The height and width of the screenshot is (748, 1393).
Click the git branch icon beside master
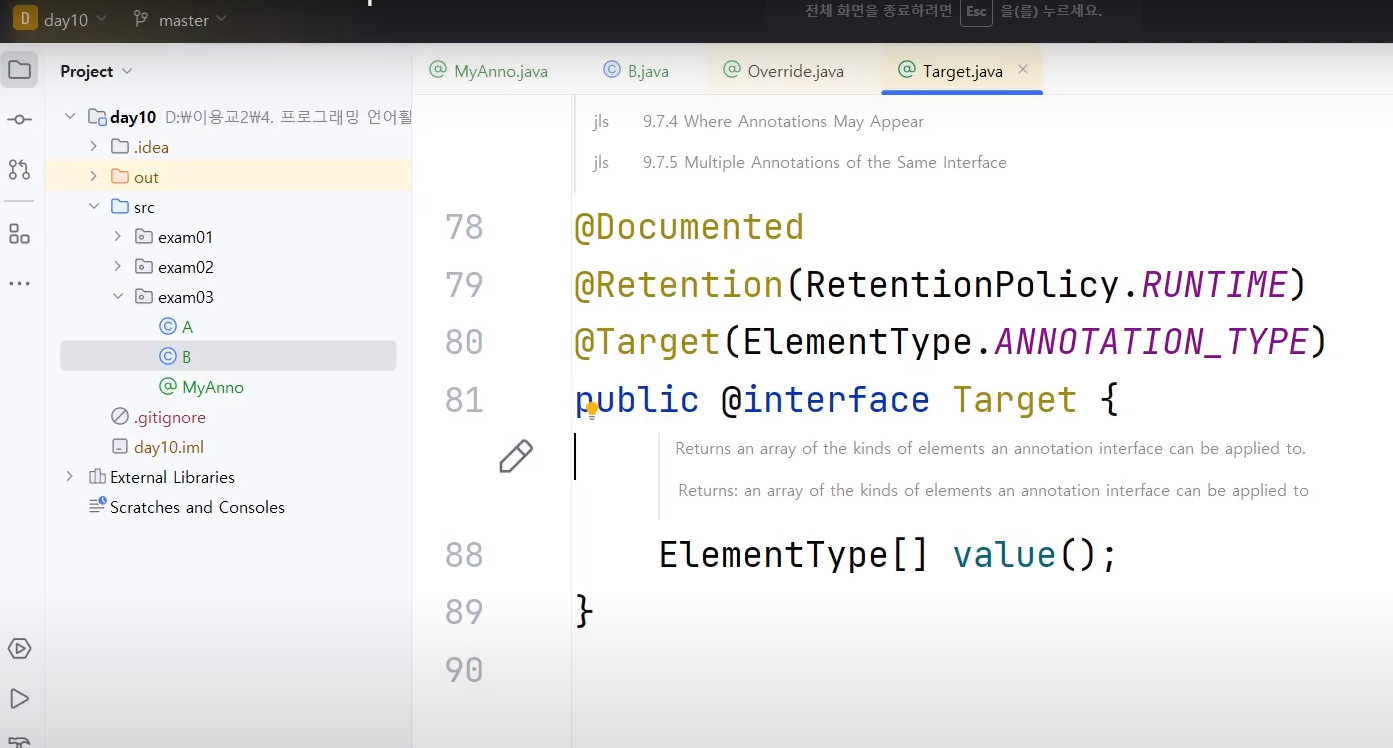[x=141, y=19]
